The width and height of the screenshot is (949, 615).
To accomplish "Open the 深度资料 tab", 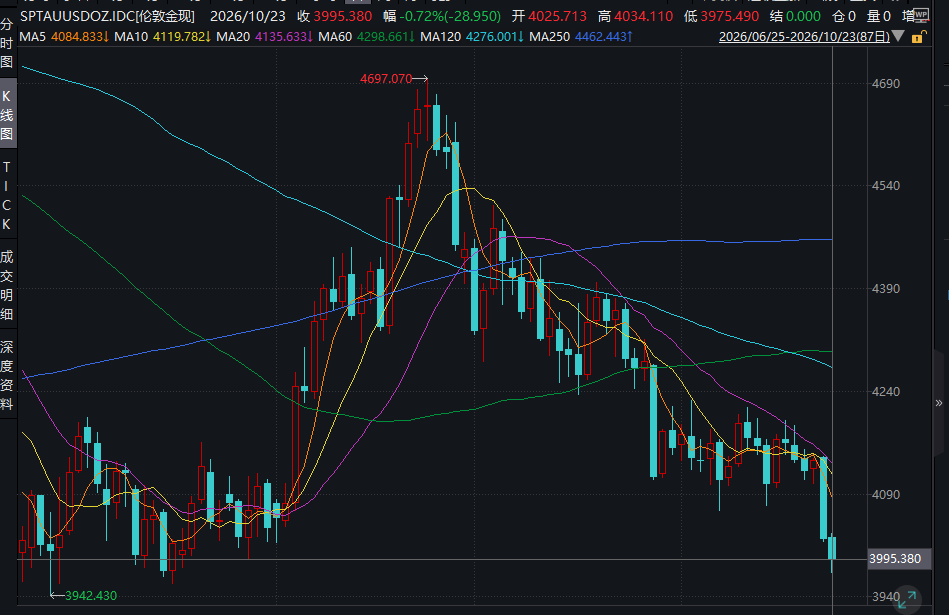I will coord(7,375).
